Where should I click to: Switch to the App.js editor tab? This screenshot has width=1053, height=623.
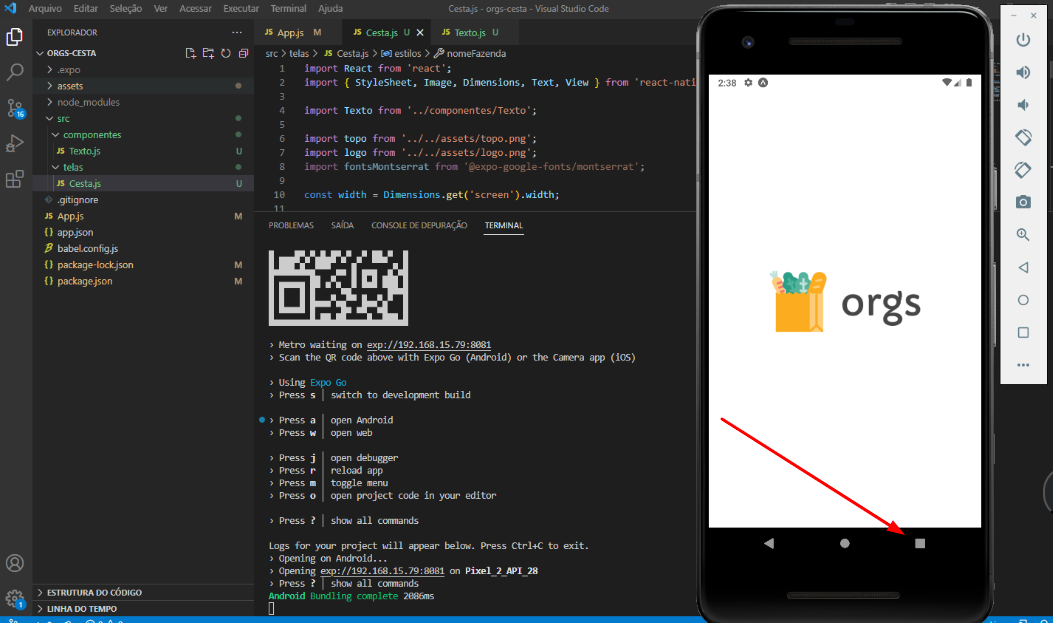point(298,32)
